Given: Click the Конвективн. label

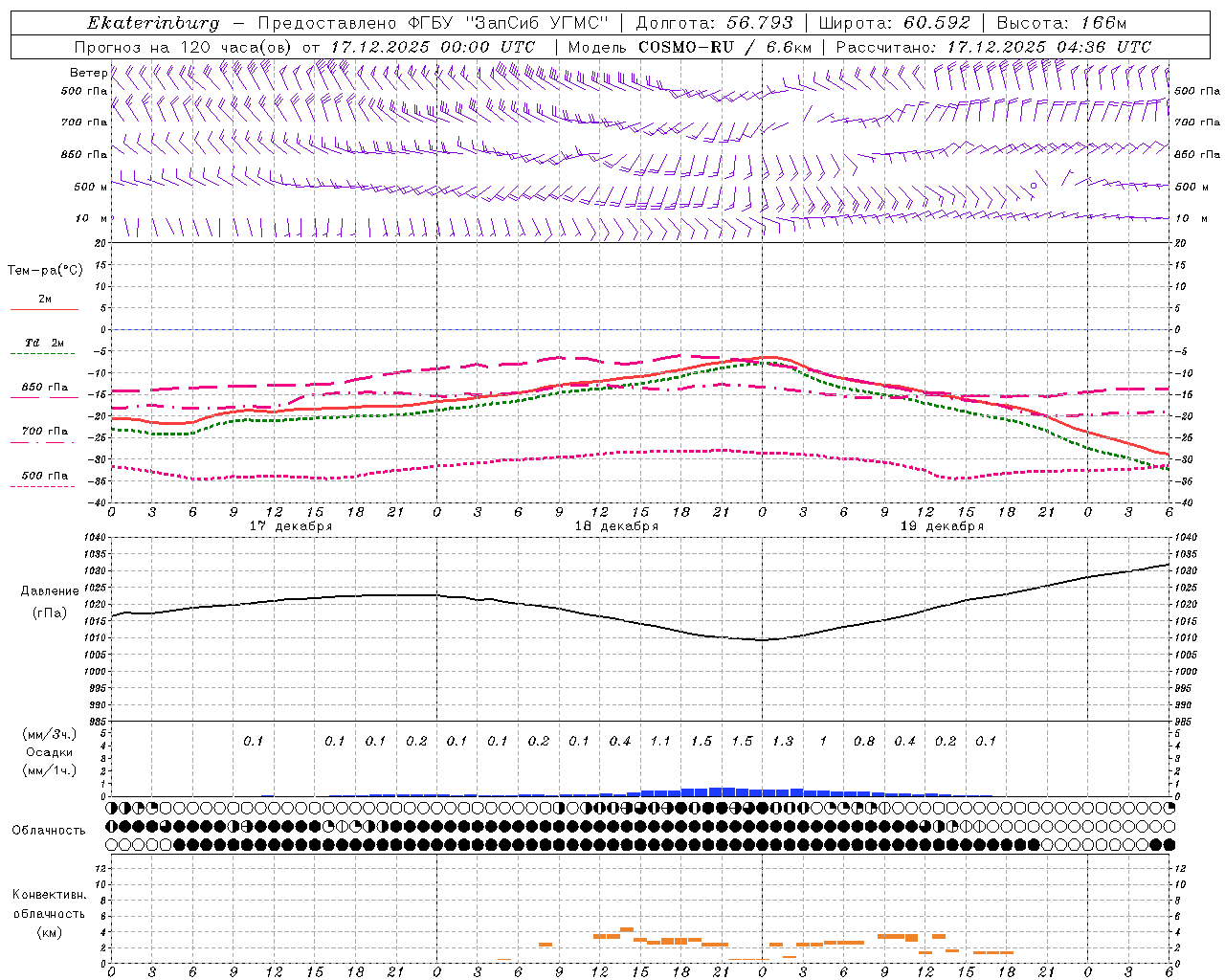Looking at the screenshot, I should pyautogui.click(x=49, y=895).
